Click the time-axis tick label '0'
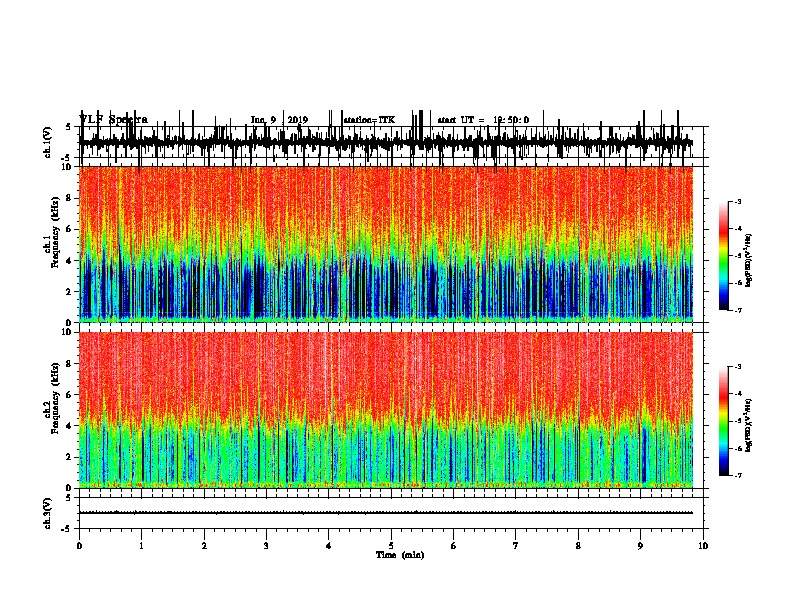Image resolution: width=792 pixels, height=612 pixels. (x=79, y=546)
